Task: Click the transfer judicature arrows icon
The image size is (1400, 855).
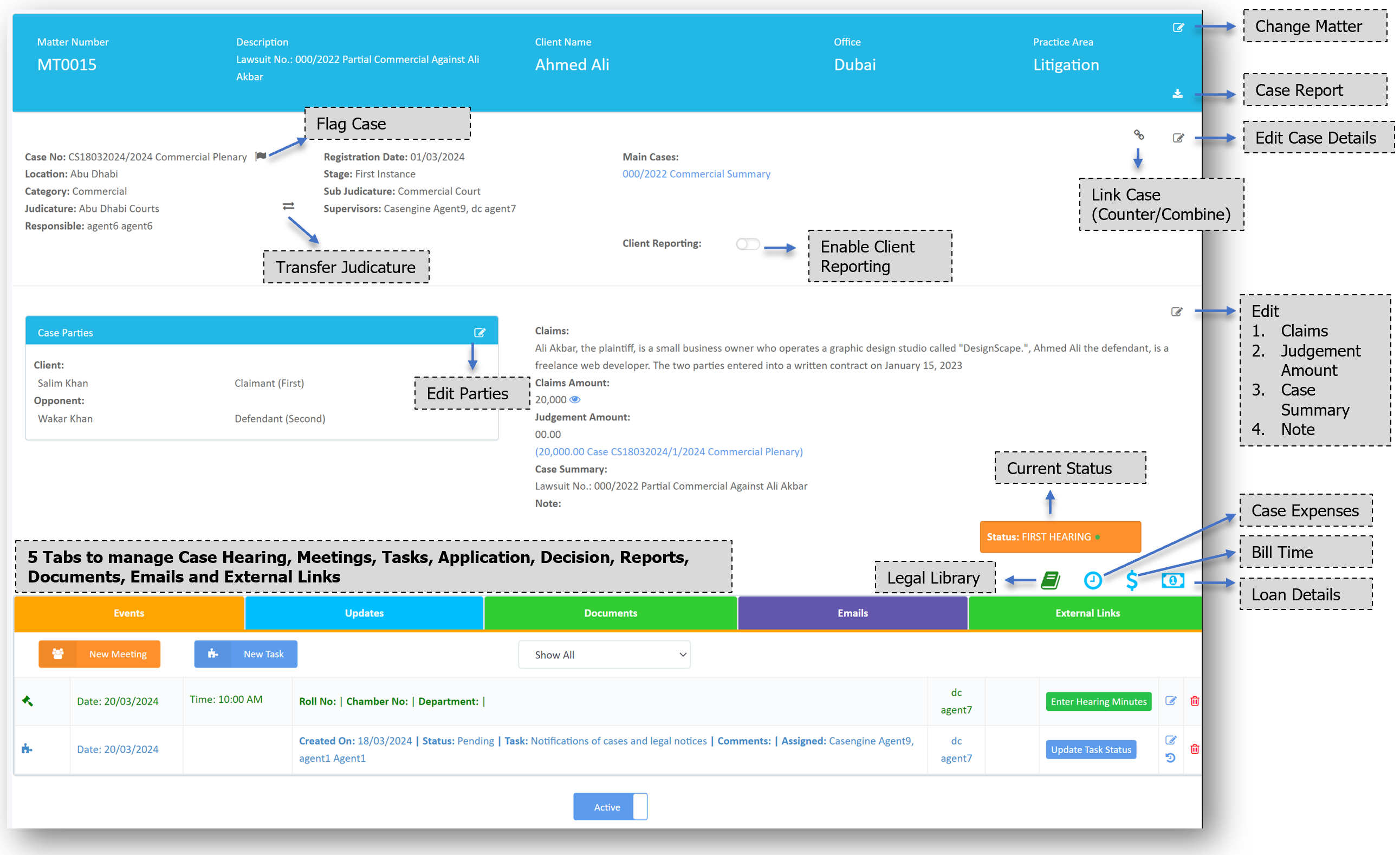Action: (x=289, y=206)
